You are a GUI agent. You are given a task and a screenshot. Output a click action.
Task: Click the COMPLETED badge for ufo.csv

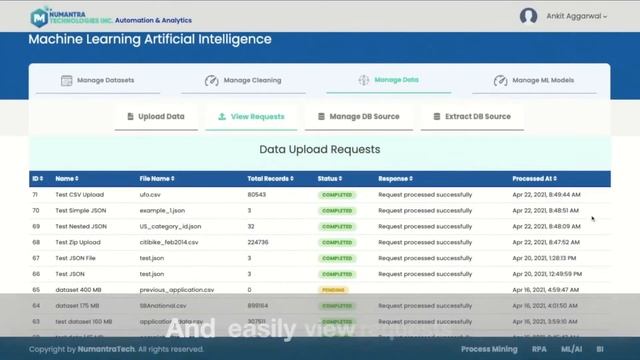pos(337,195)
